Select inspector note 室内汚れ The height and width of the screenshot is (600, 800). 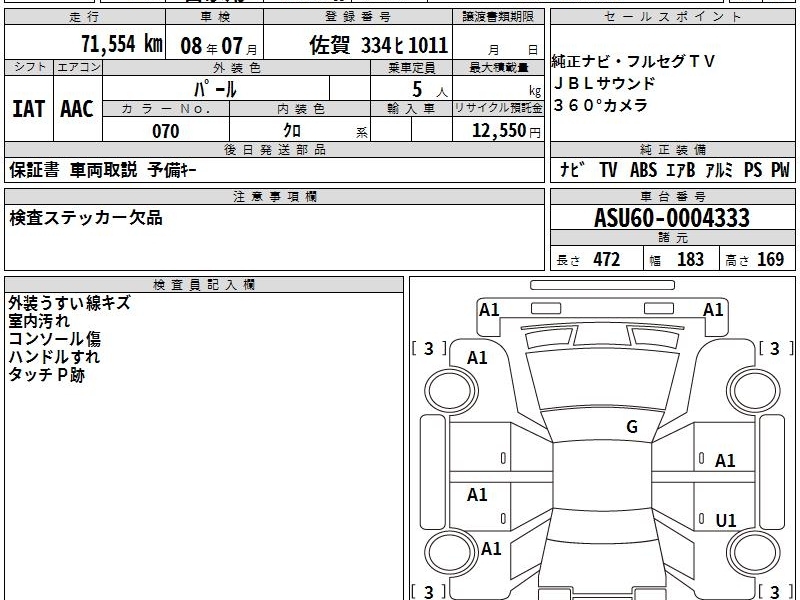point(39,321)
